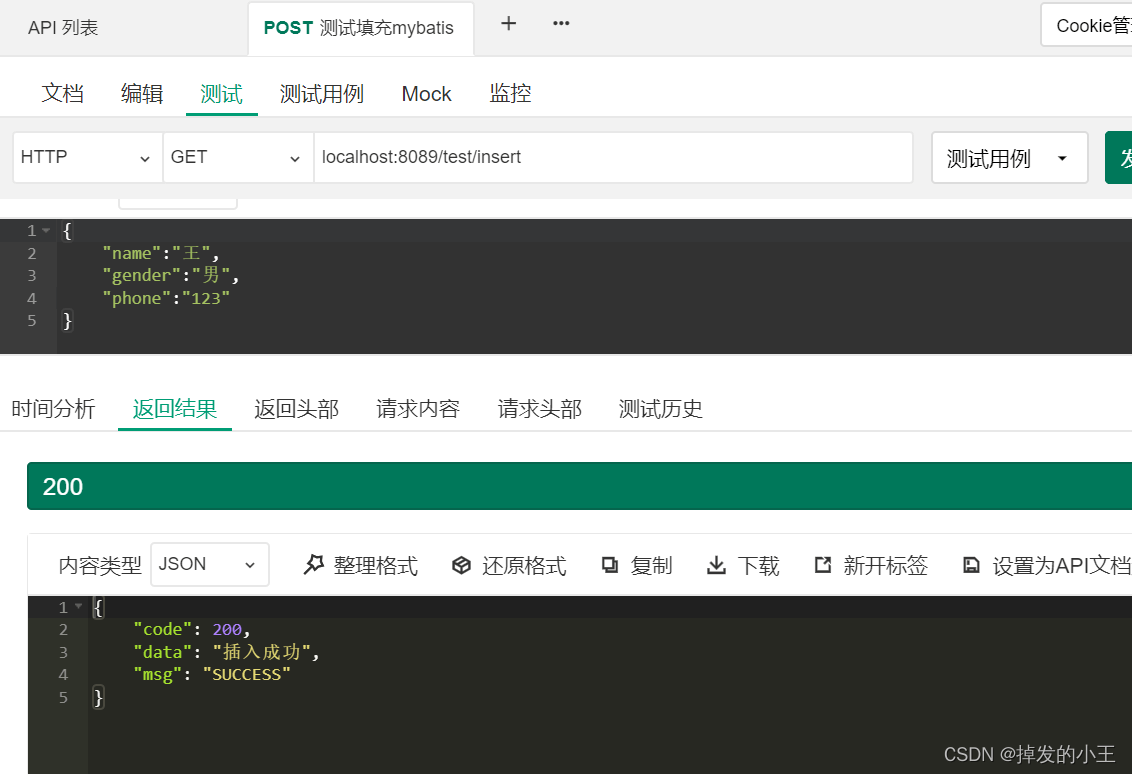Open the 监控 tab
1132x774 pixels.
(x=510, y=93)
